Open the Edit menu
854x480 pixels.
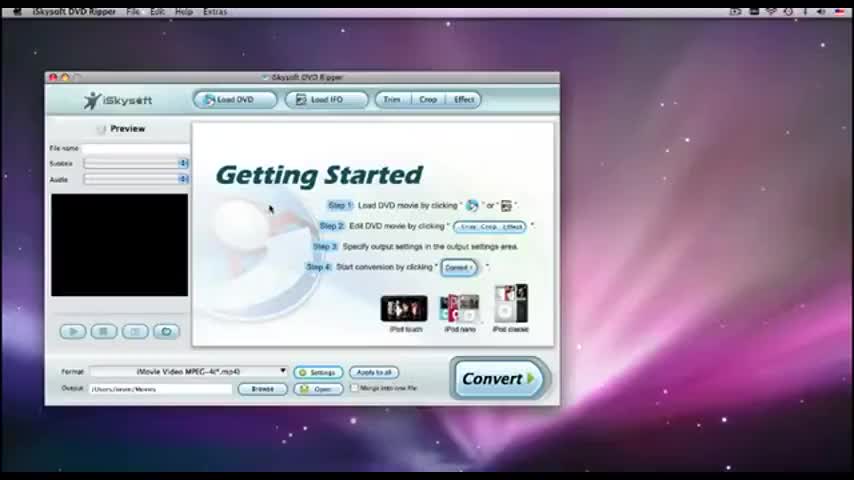(x=157, y=11)
